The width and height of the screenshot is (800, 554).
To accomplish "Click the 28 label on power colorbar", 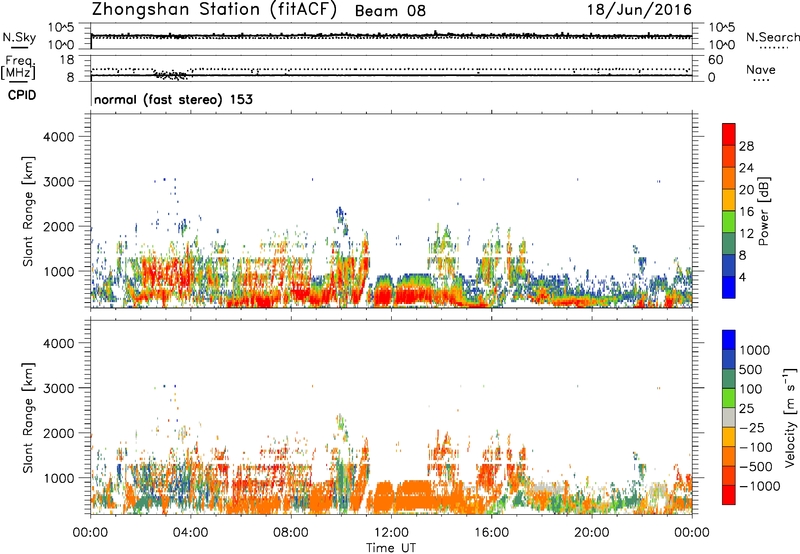I will click(x=746, y=146).
